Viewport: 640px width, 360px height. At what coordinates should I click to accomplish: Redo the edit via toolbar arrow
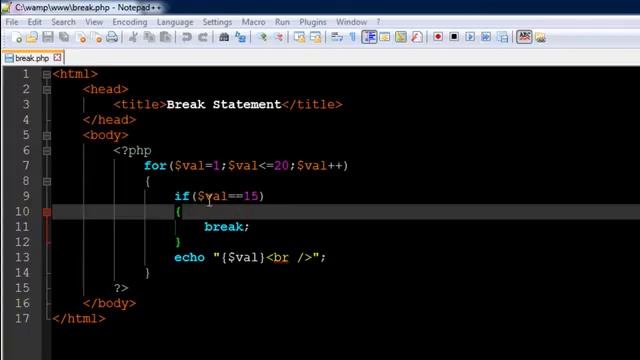coord(203,38)
